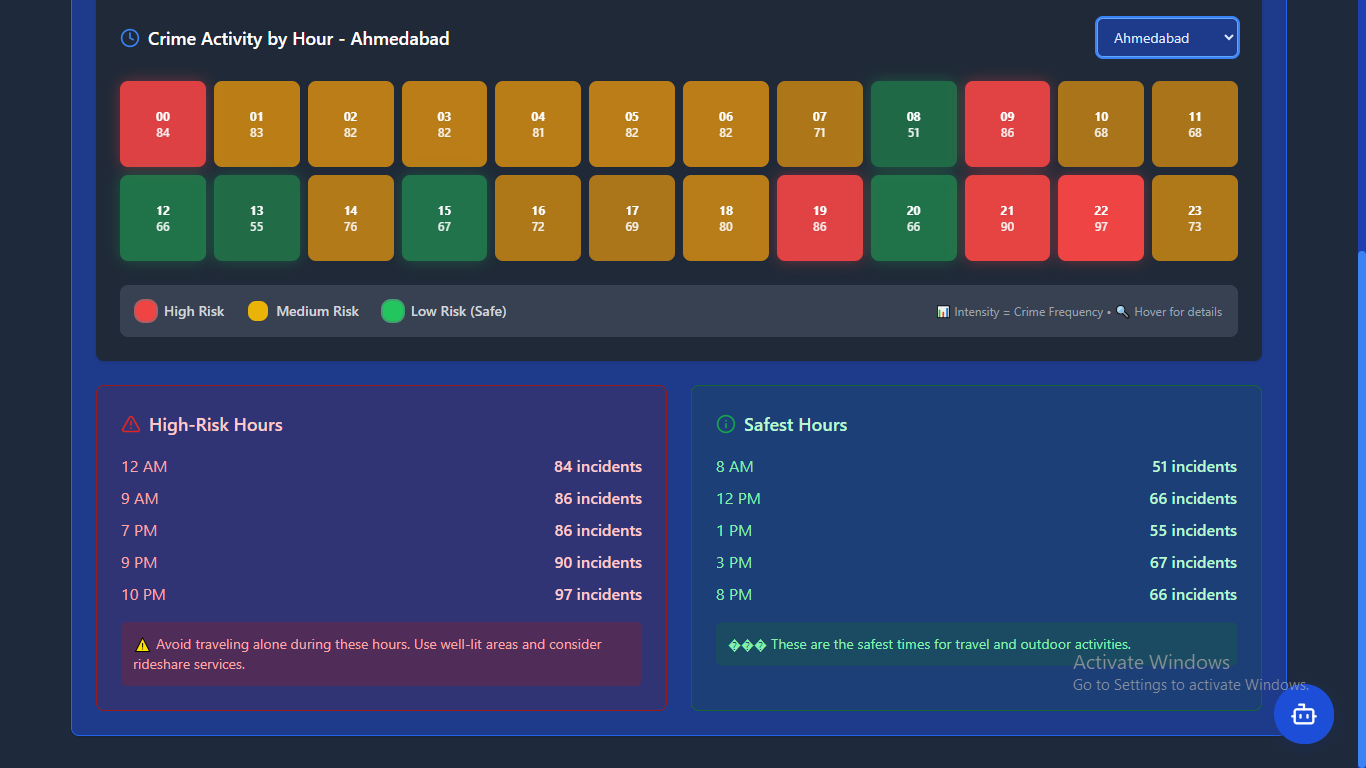This screenshot has width=1366, height=768.
Task: Click the 3 PM safest hours row
Action: [x=976, y=563]
